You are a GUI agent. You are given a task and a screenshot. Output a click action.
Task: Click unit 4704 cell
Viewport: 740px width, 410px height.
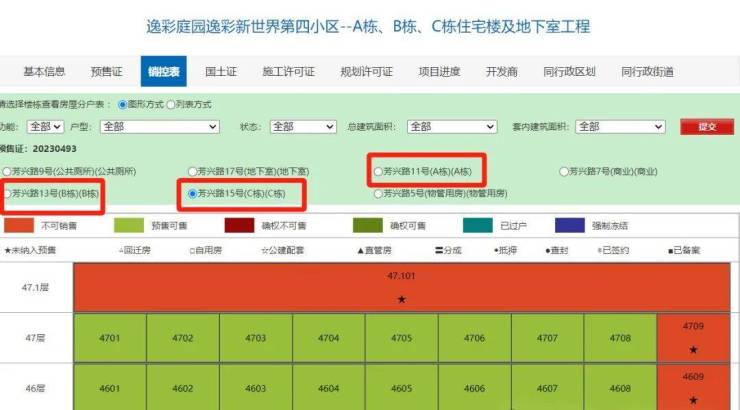(x=328, y=338)
